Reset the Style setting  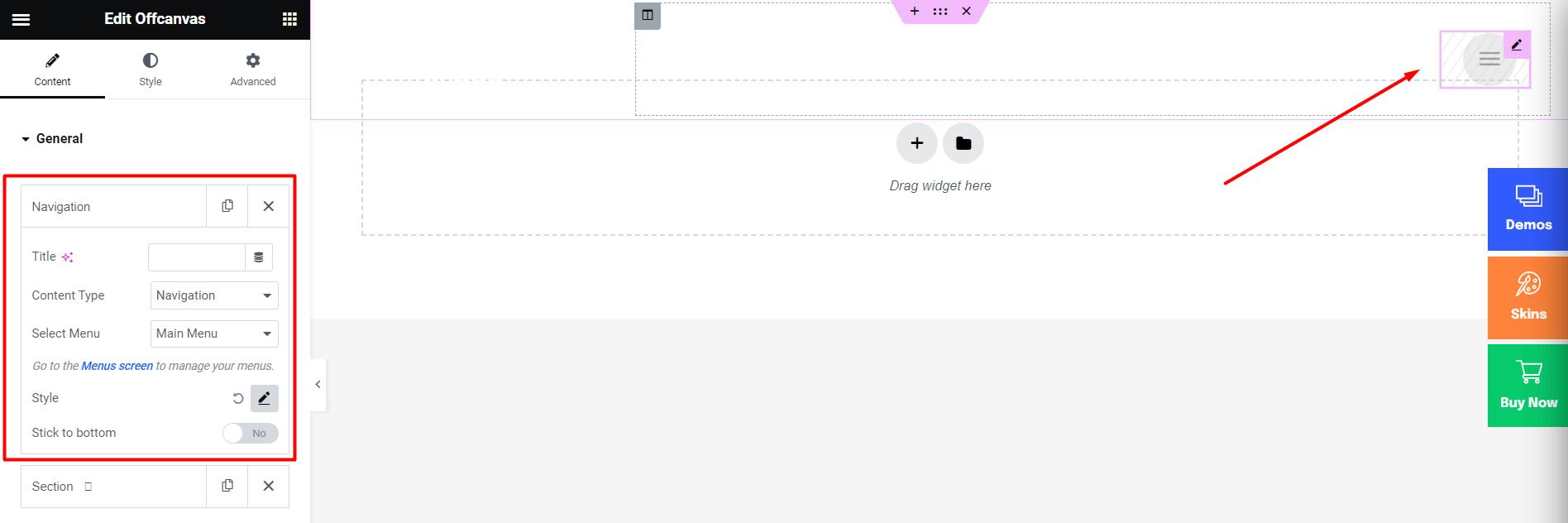(x=238, y=398)
